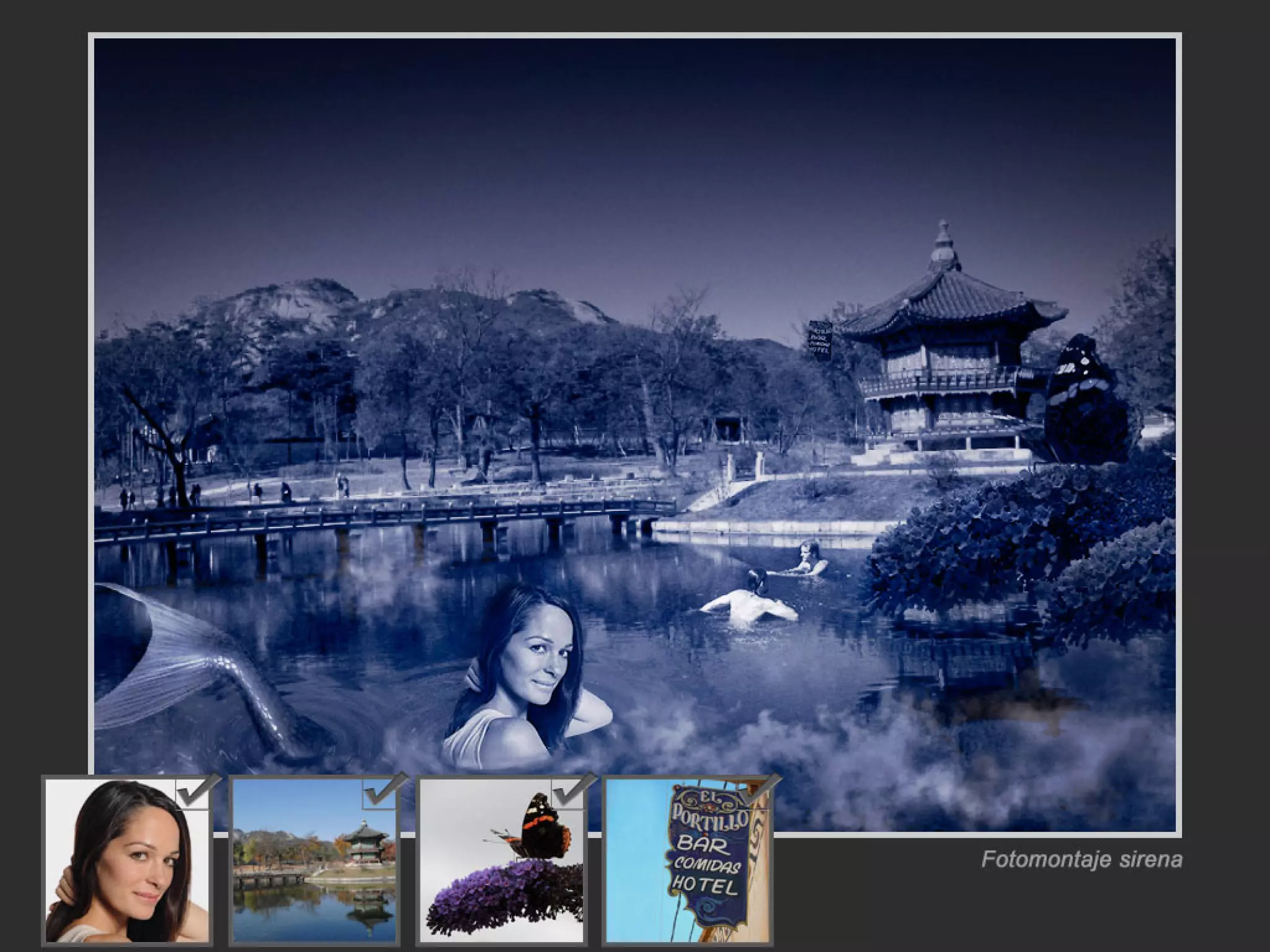Click the far swimmer near the shore

(x=808, y=557)
